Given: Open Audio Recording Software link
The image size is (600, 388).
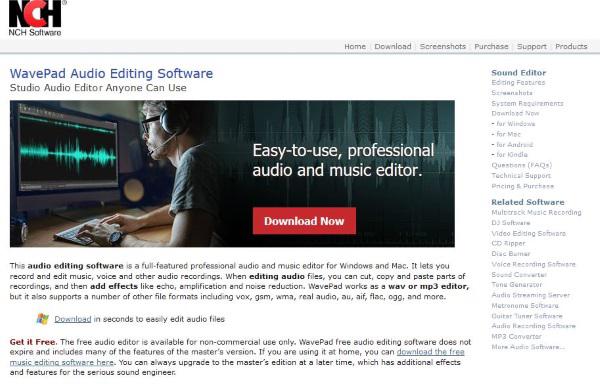Looking at the screenshot, I should [x=533, y=326].
